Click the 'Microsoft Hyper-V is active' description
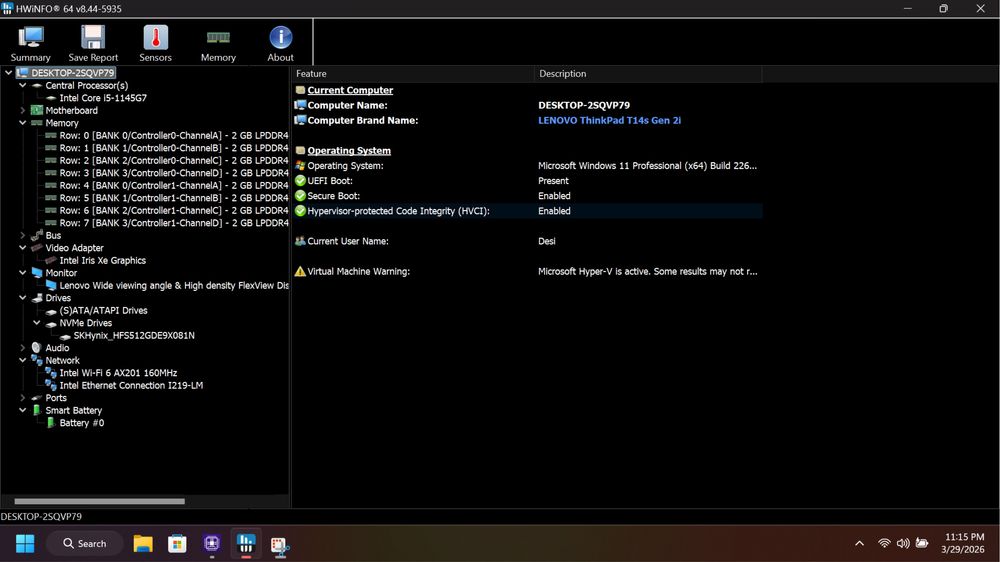1000x562 pixels. [647, 271]
